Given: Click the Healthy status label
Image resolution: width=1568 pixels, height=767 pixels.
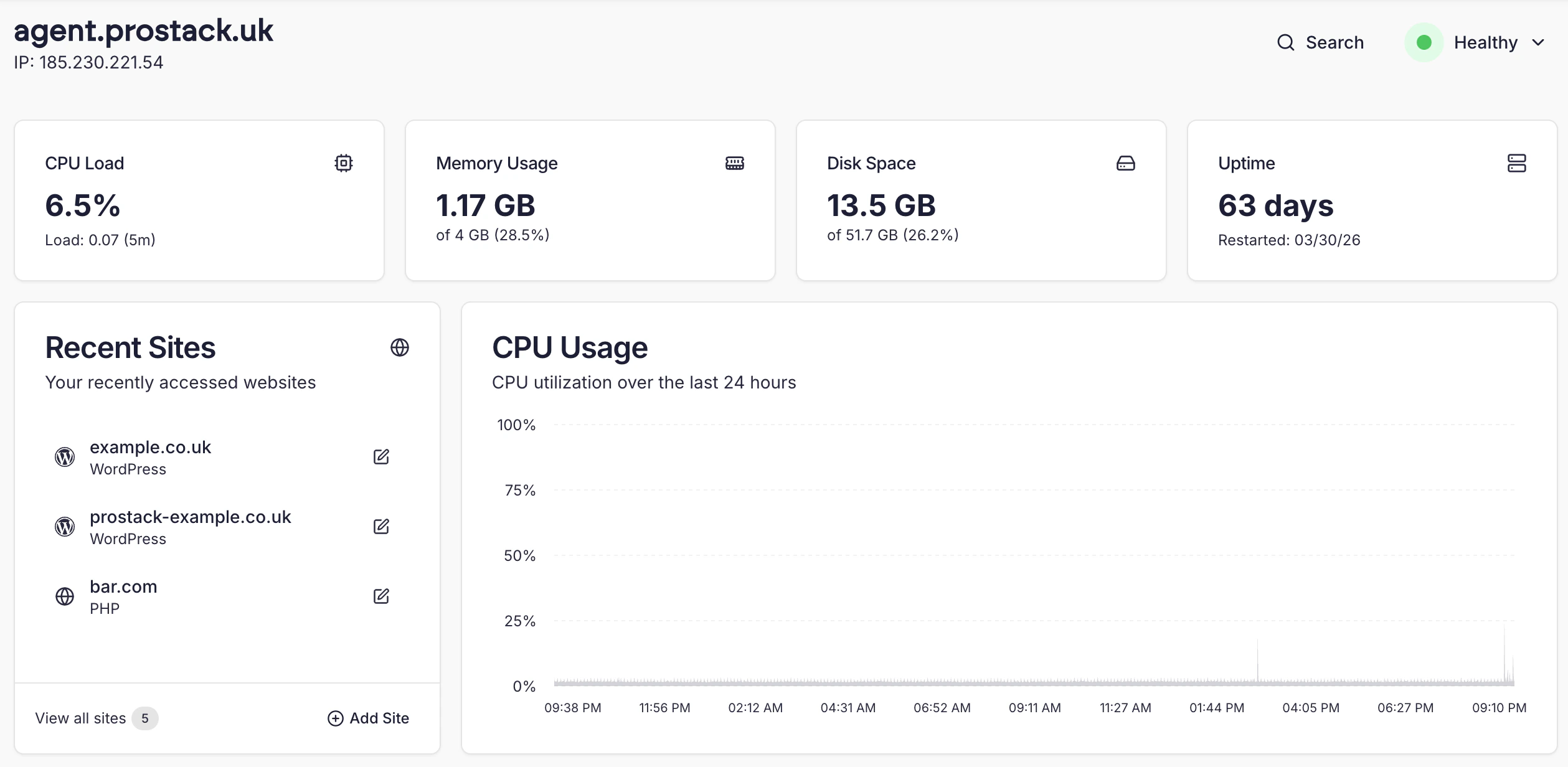Looking at the screenshot, I should 1486,42.
